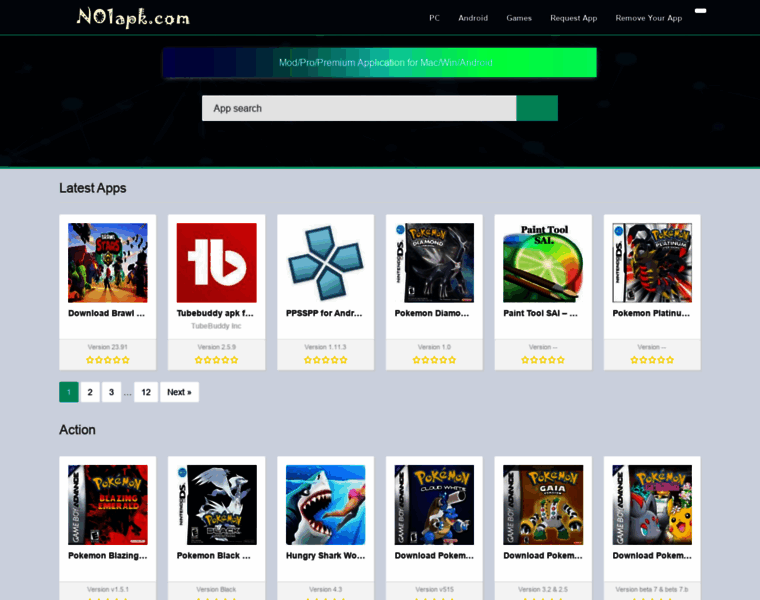Open Hungry Shark World icon
This screenshot has height=600, width=760.
pyautogui.click(x=325, y=505)
